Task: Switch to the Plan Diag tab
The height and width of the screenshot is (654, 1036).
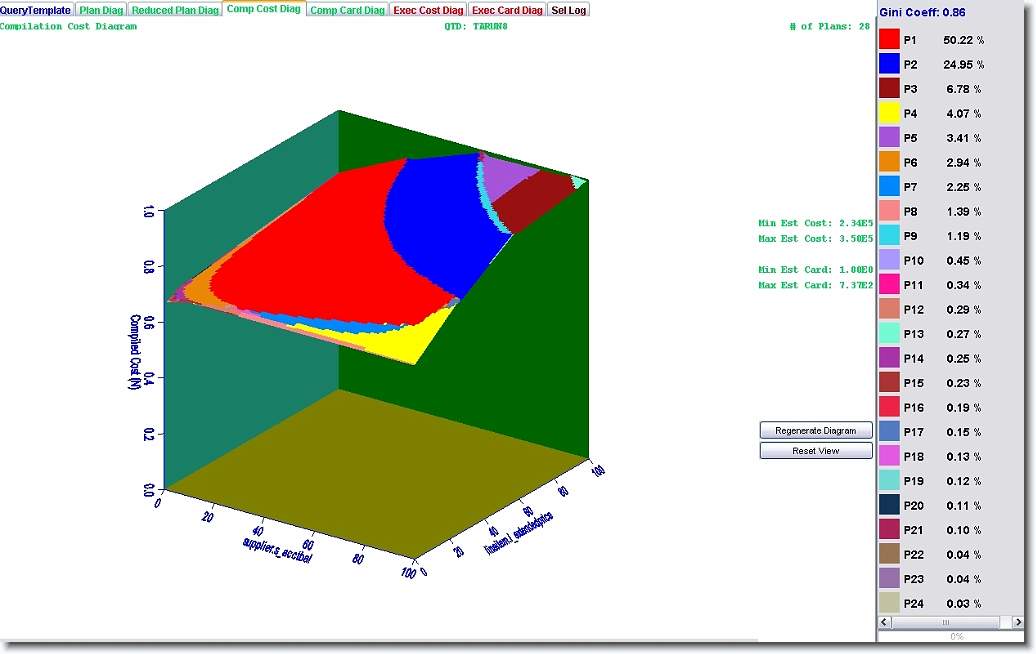Action: point(101,10)
